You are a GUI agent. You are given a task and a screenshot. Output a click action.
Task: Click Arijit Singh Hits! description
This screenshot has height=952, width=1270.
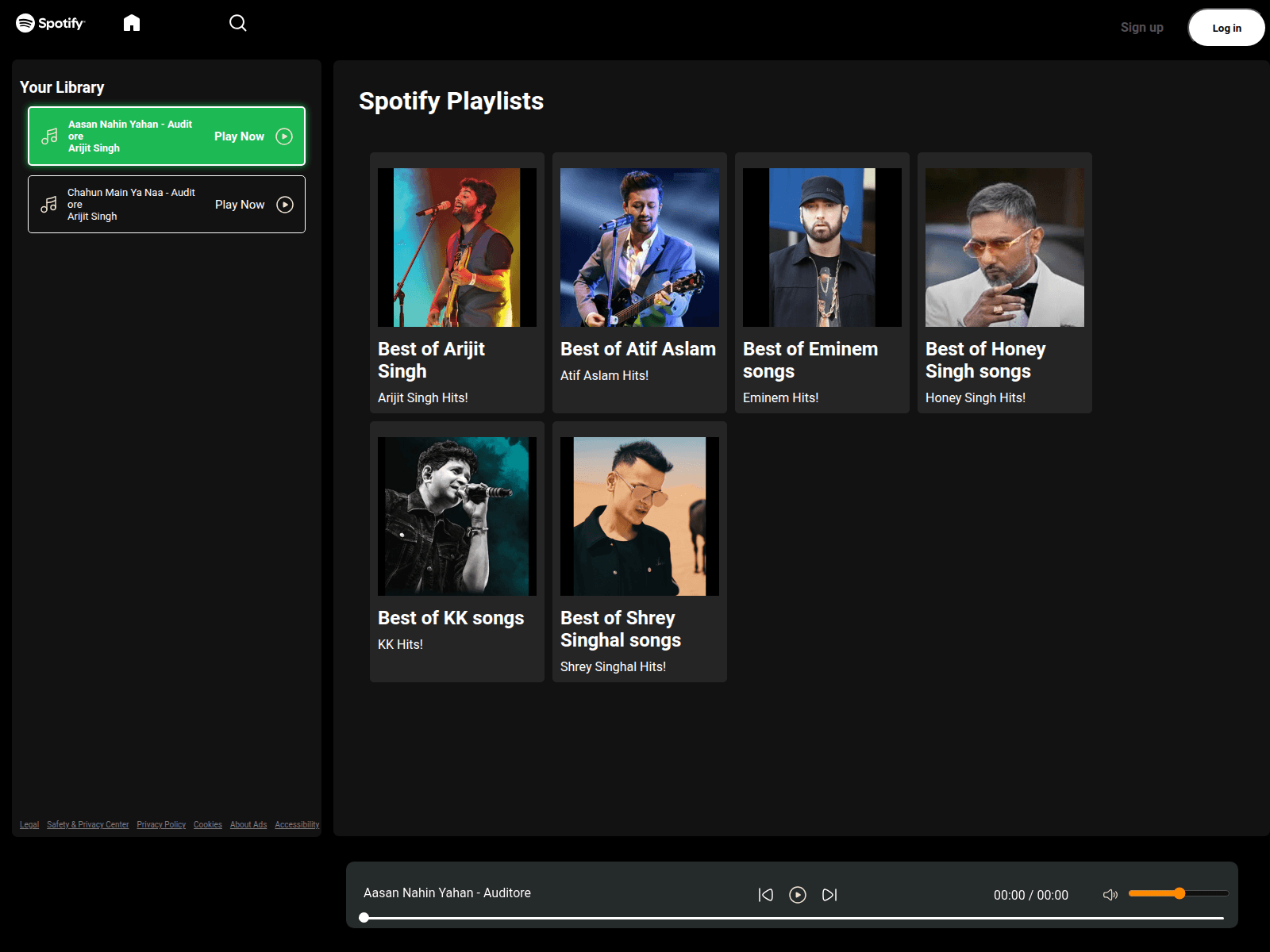[x=423, y=397]
